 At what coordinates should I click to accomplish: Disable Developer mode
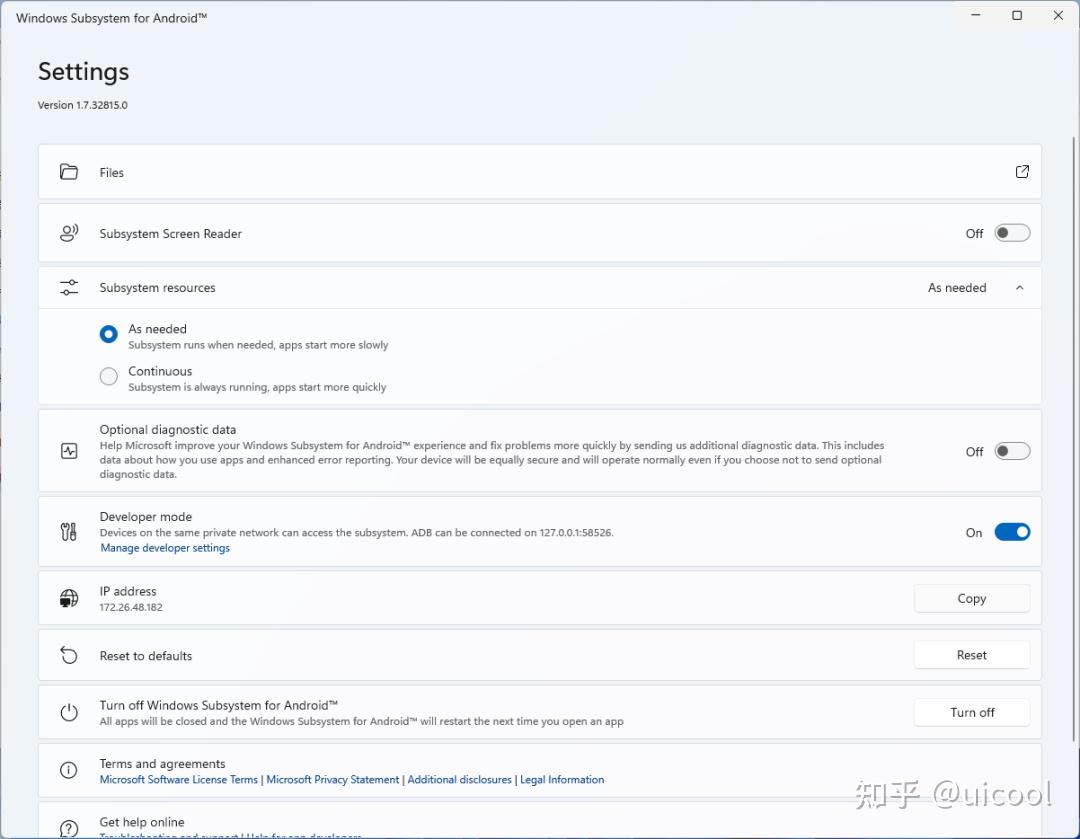pyautogui.click(x=1011, y=532)
